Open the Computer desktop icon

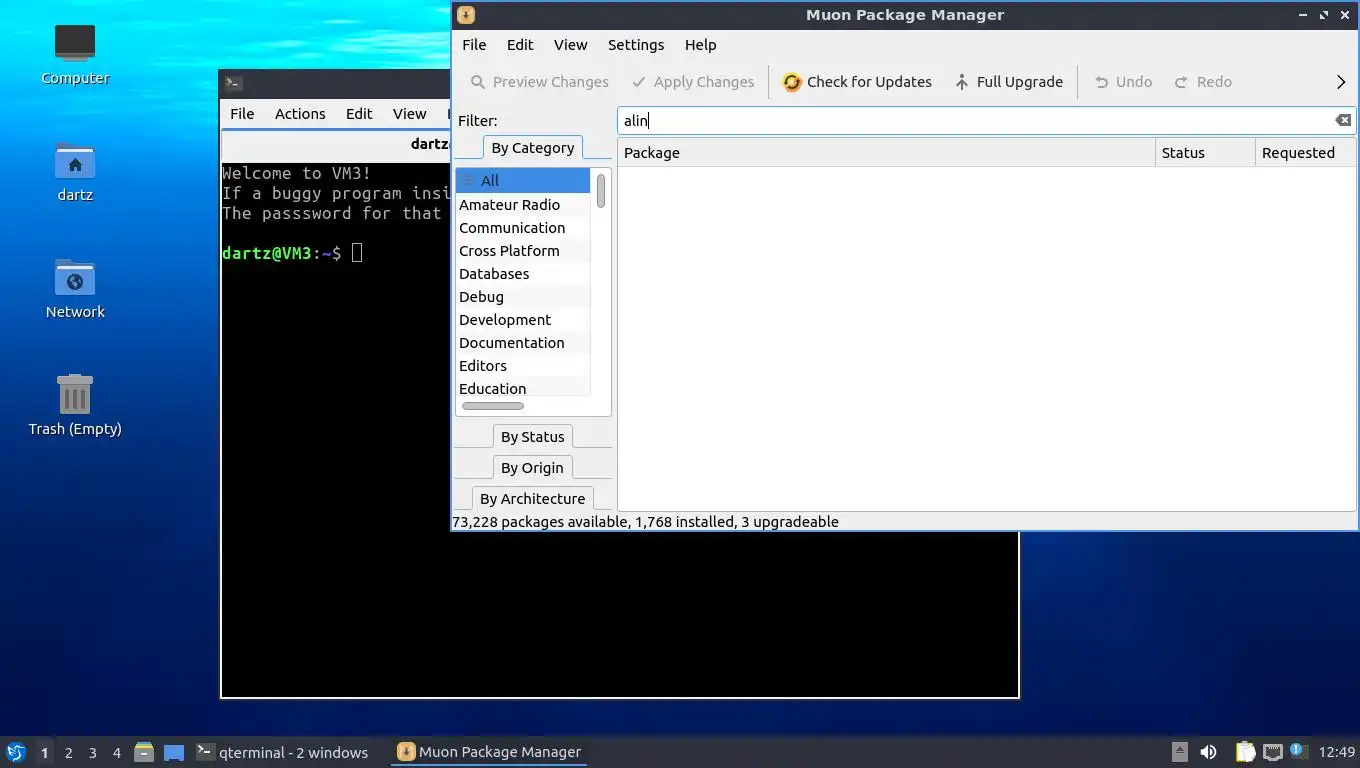pyautogui.click(x=75, y=54)
